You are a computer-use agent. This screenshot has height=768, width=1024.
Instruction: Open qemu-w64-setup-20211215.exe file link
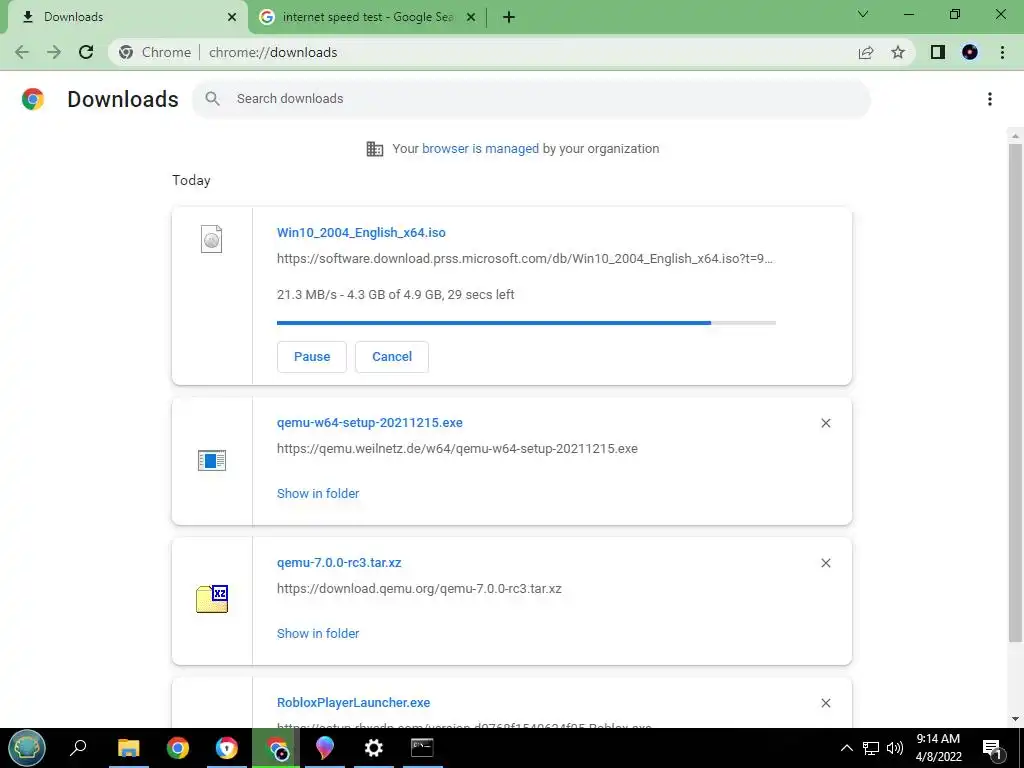[x=370, y=423]
